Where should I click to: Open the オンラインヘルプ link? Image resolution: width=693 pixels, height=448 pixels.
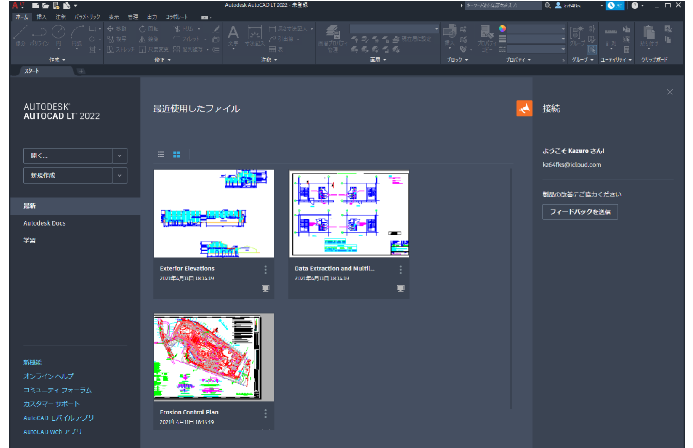46,376
